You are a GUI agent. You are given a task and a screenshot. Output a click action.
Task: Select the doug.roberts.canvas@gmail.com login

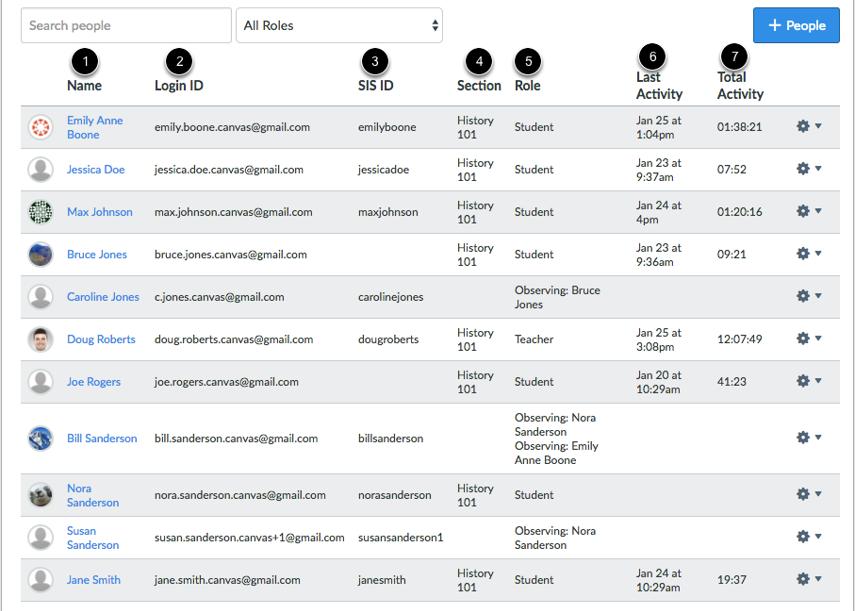pos(234,340)
